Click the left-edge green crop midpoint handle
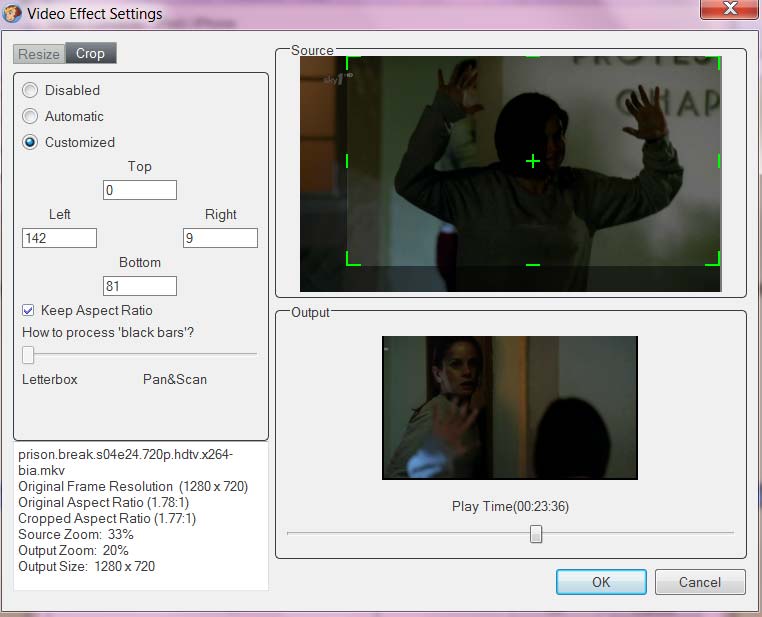Image resolution: width=762 pixels, height=617 pixels. pyautogui.click(x=347, y=161)
